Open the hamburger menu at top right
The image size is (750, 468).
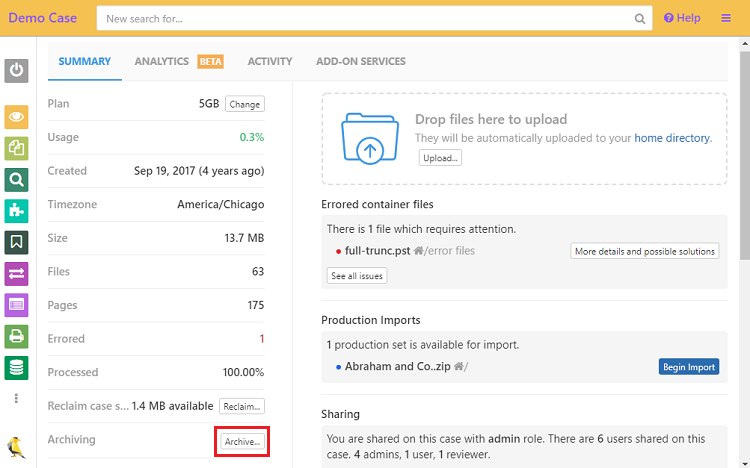726,18
